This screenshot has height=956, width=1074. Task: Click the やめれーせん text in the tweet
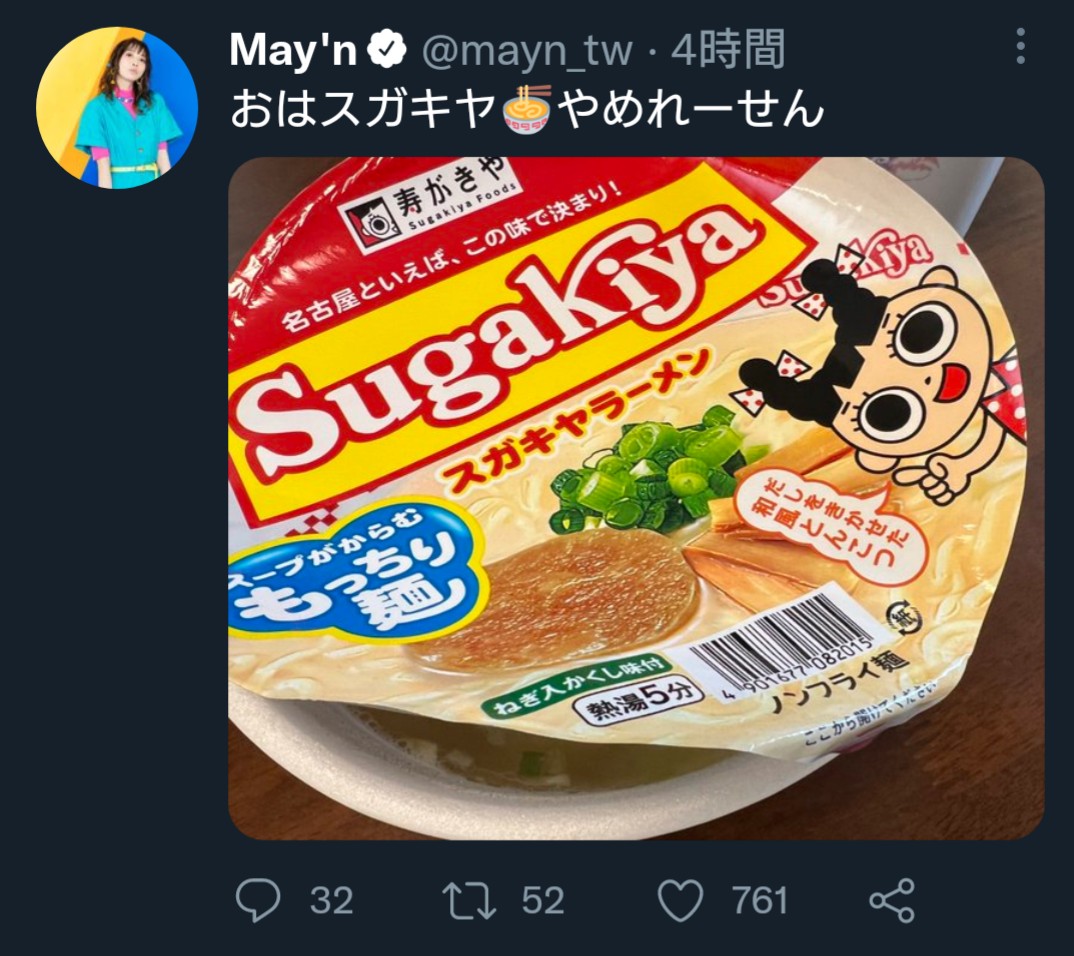pyautogui.click(x=690, y=110)
